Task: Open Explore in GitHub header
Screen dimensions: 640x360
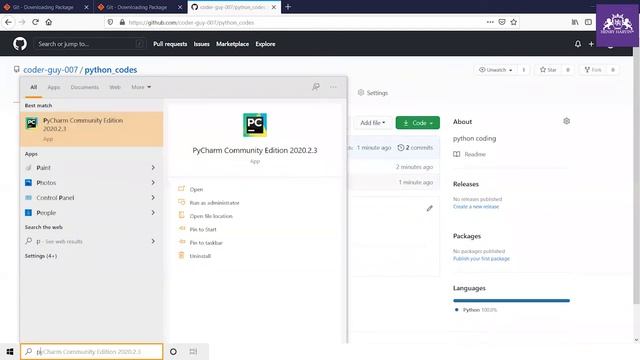Action: (265, 44)
